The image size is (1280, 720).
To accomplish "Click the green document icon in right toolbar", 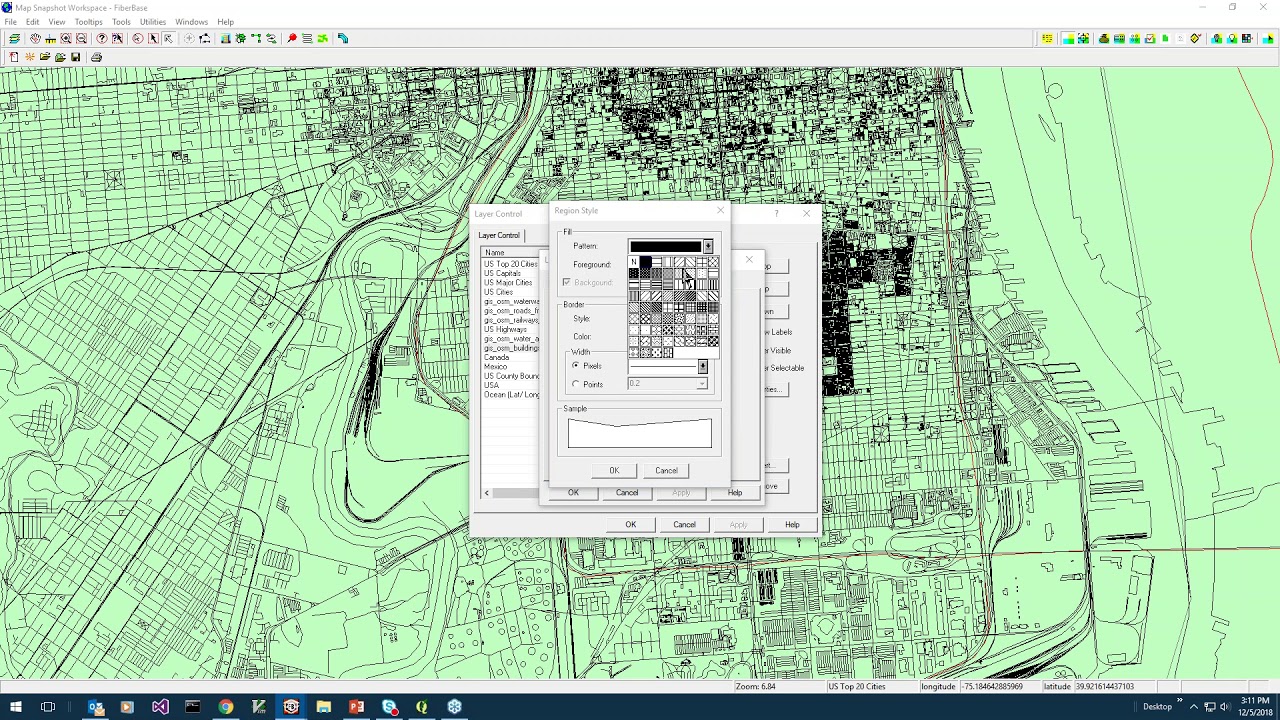I will click(x=1165, y=38).
